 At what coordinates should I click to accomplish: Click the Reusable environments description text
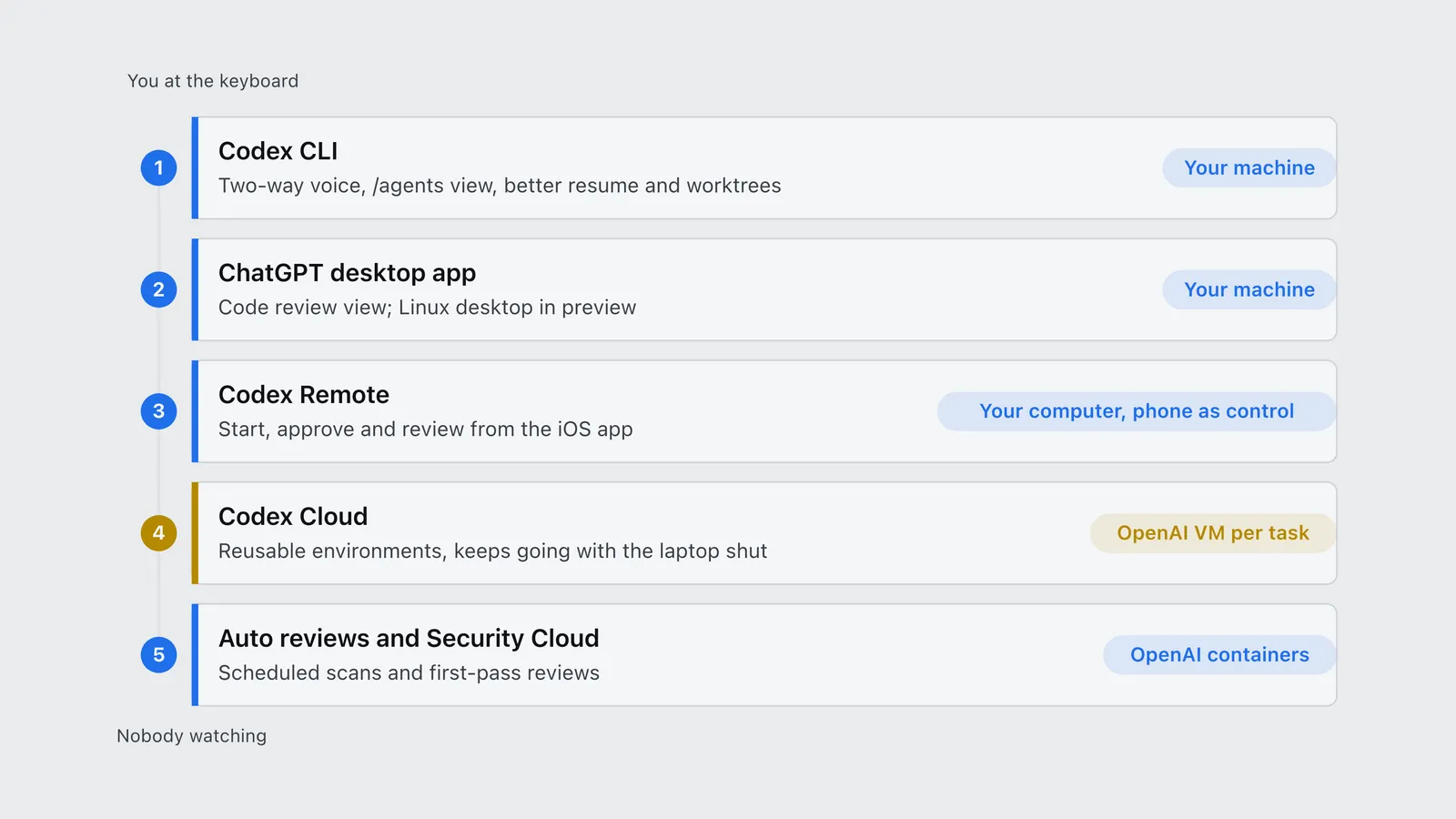tap(492, 551)
